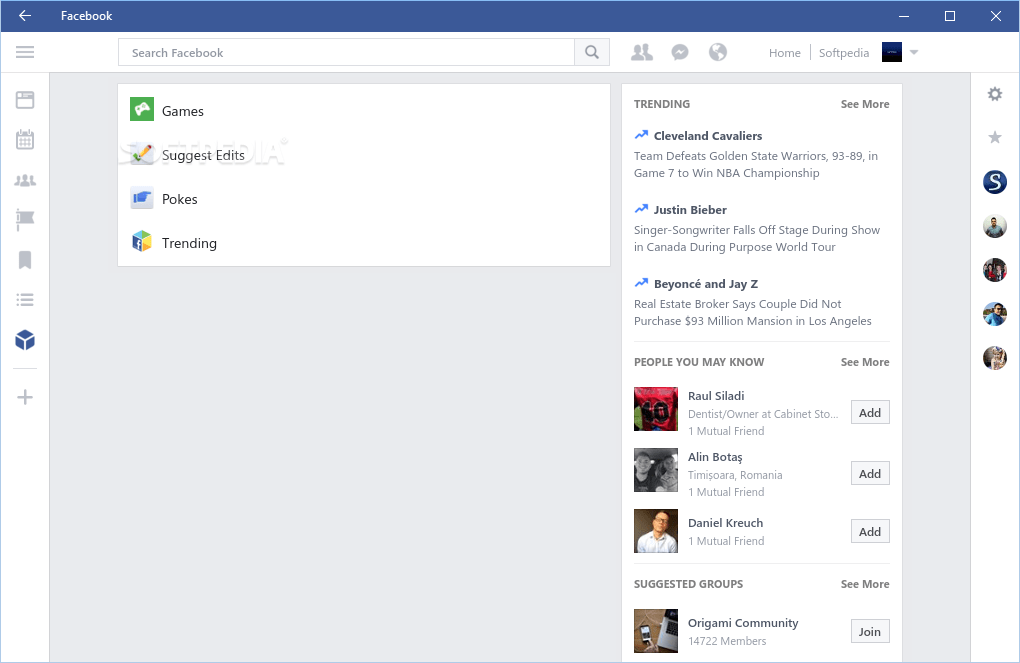Open Daniel Kreuch name link

[725, 522]
